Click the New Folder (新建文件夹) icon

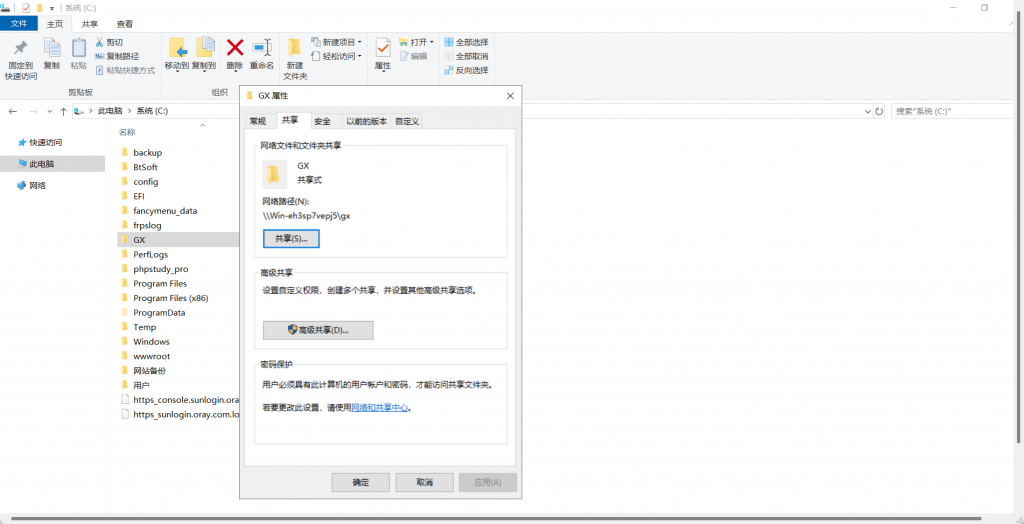click(x=295, y=50)
